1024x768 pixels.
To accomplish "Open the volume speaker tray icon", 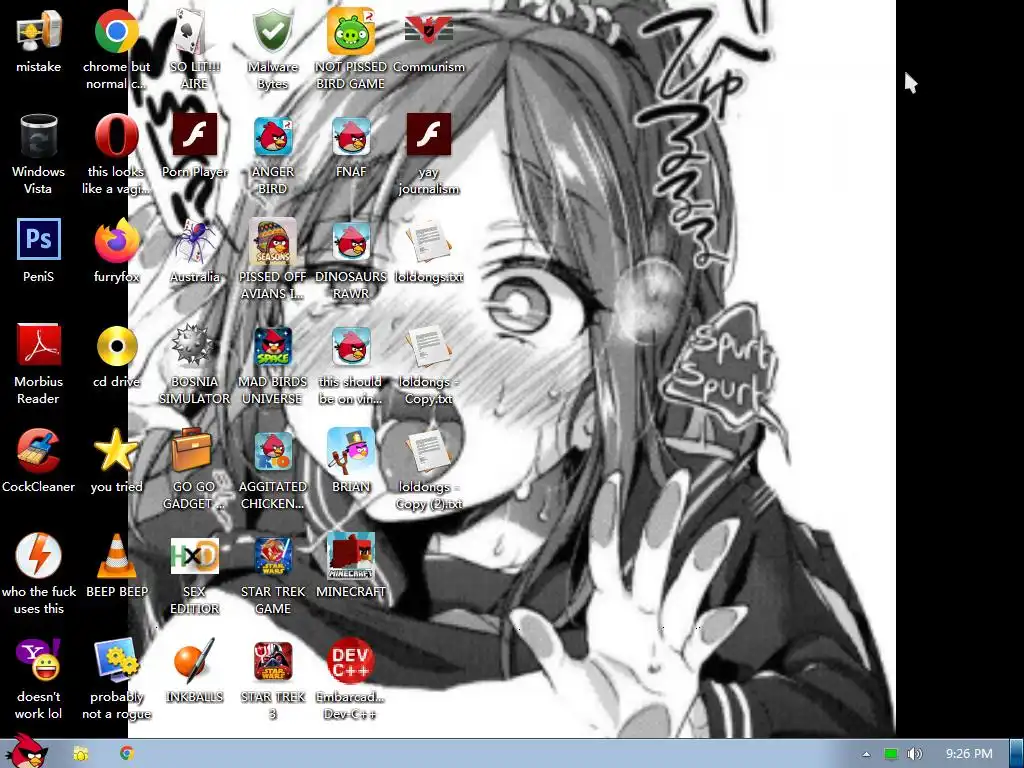I will (x=915, y=754).
